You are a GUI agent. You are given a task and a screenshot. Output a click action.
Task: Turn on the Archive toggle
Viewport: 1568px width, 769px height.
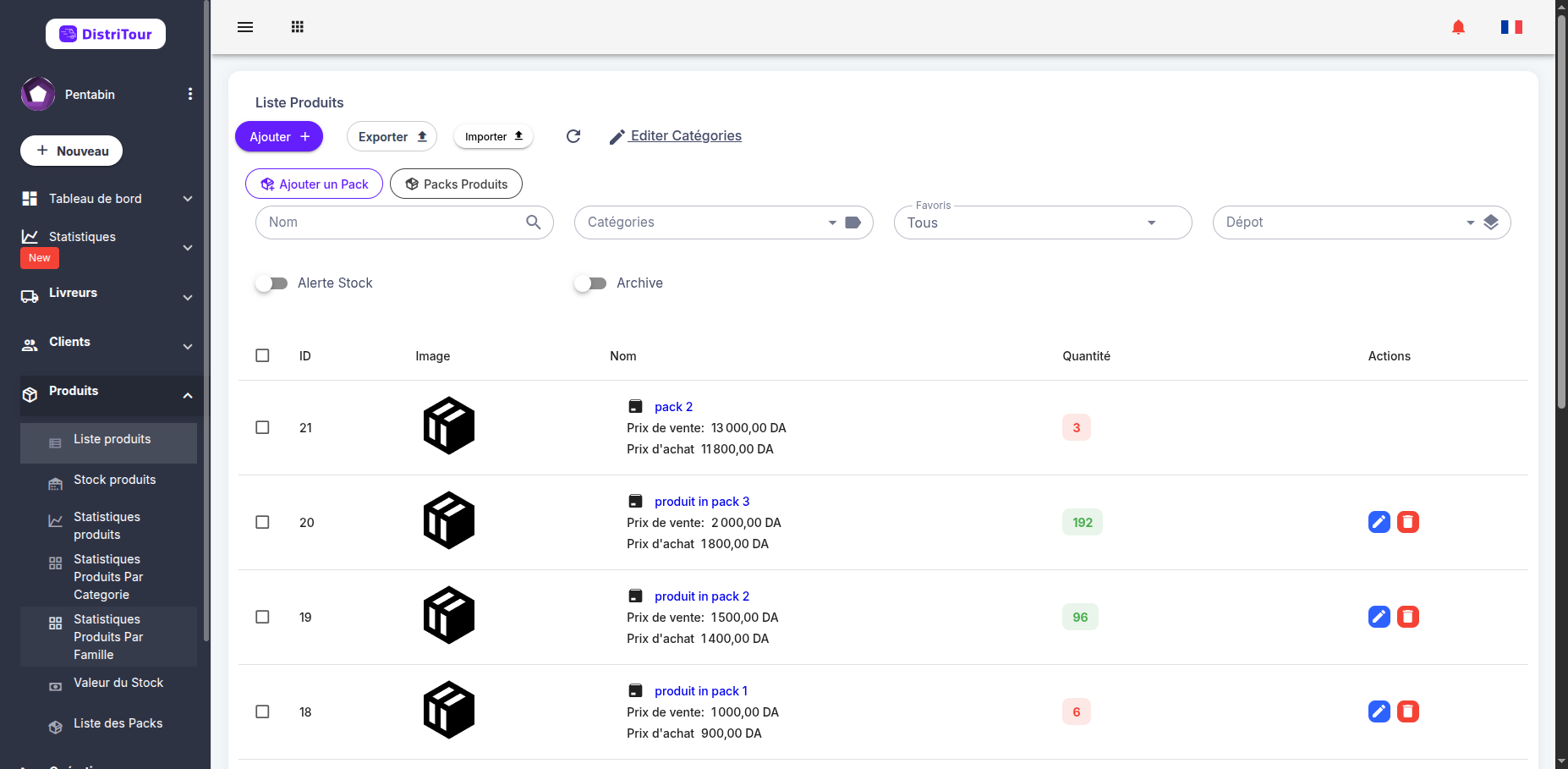tap(590, 283)
